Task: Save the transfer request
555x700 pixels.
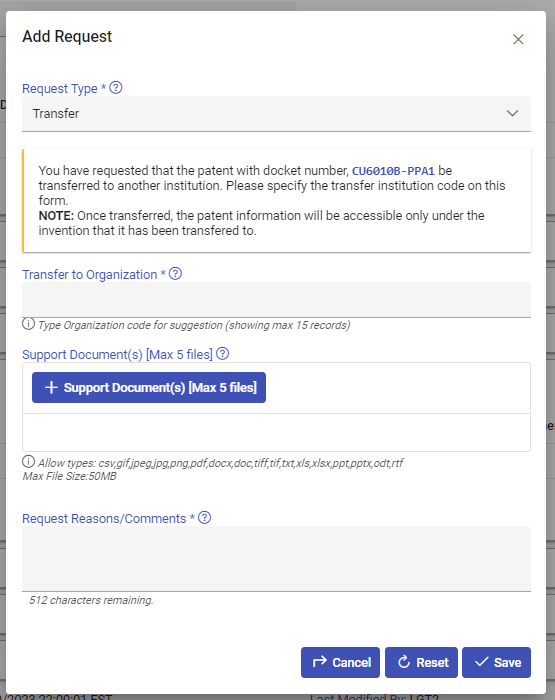Action: [x=497, y=662]
